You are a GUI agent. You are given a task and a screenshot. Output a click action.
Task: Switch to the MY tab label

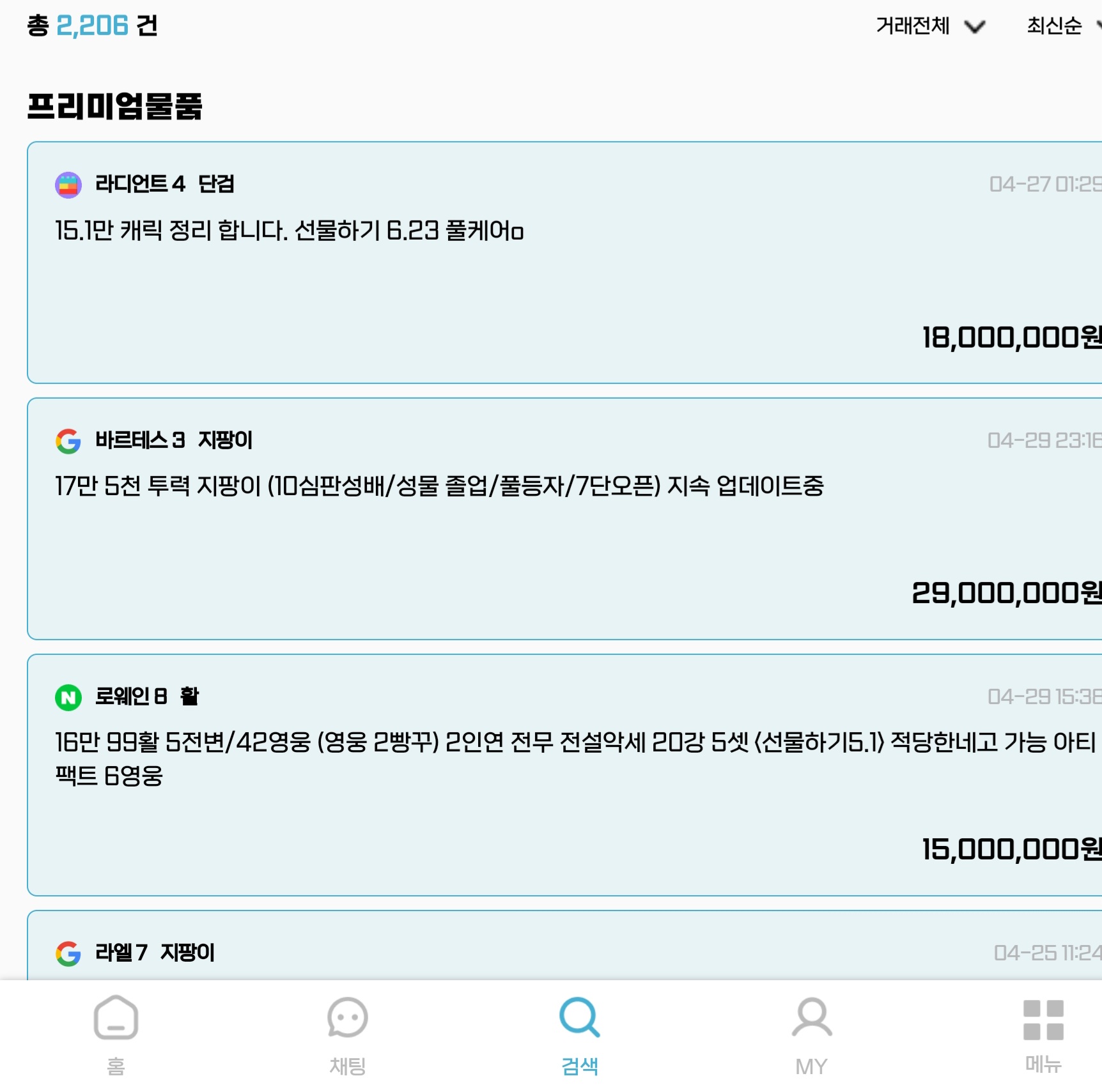812,1066
